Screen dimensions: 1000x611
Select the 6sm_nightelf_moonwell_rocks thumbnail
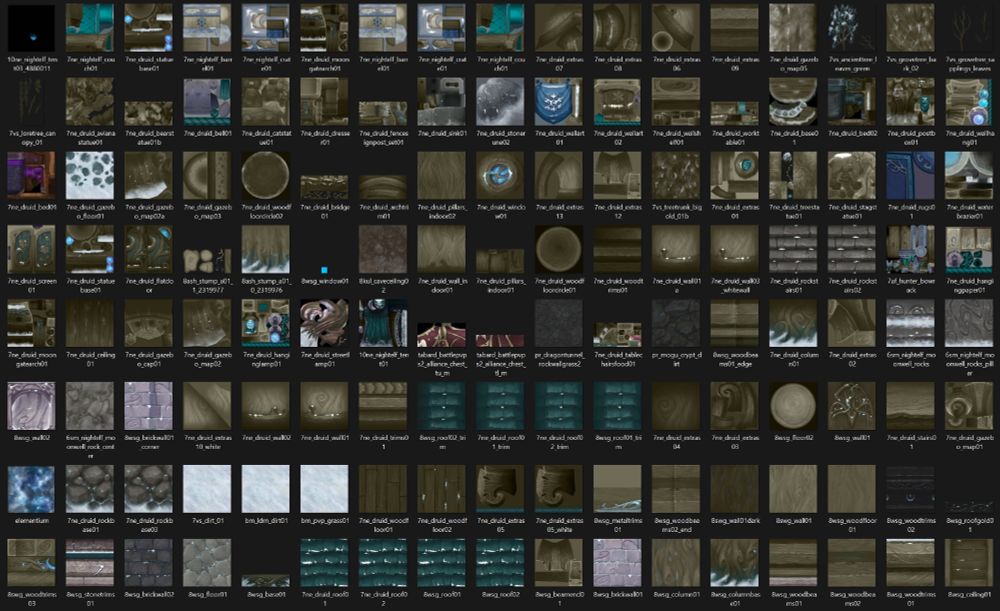(911, 324)
